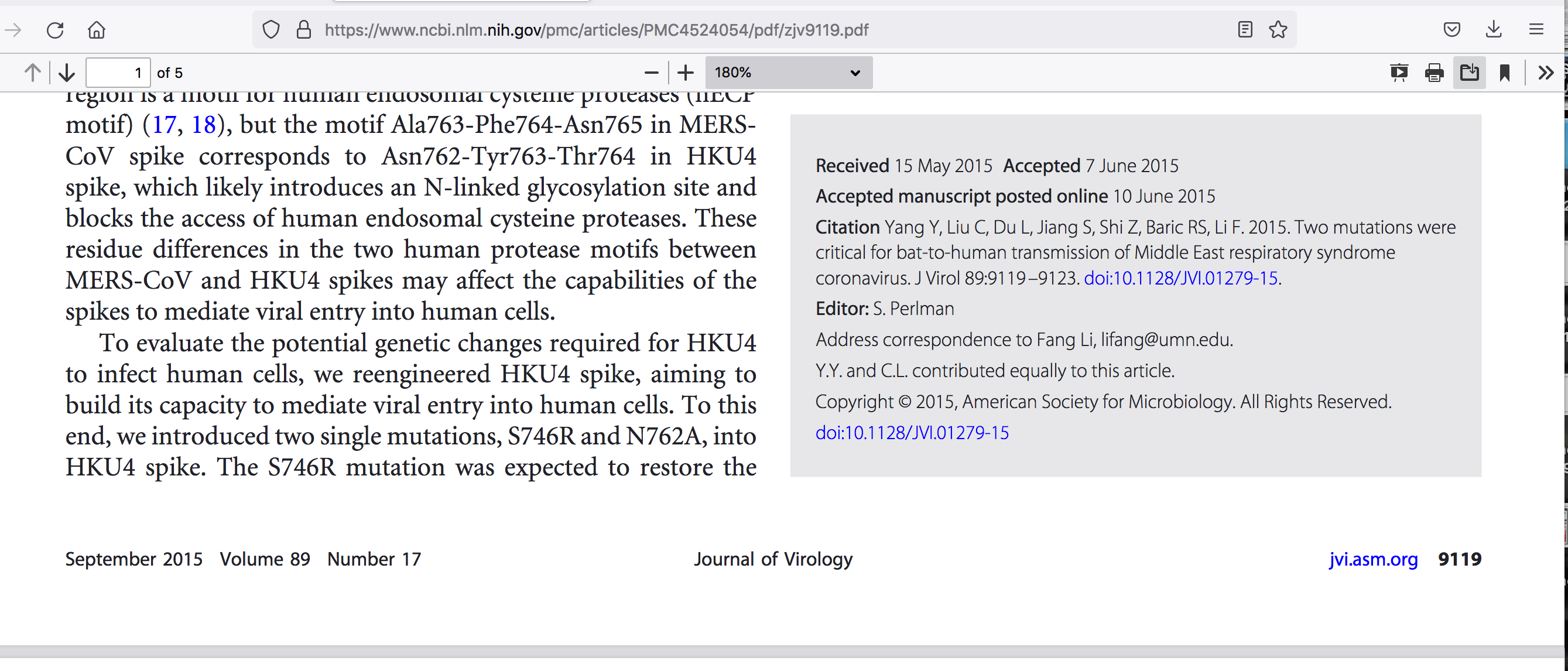1568x671 pixels.
Task: Zoom out of the PDF
Action: click(651, 73)
